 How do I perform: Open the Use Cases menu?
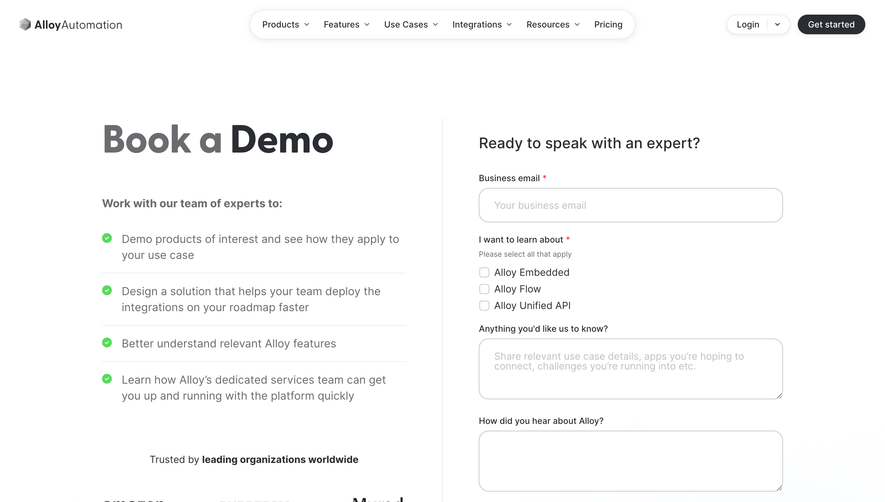(411, 25)
